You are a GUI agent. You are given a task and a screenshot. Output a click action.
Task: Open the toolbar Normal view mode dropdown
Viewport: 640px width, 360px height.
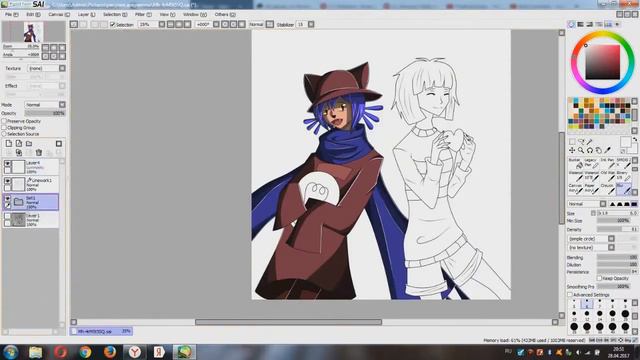(x=269, y=24)
